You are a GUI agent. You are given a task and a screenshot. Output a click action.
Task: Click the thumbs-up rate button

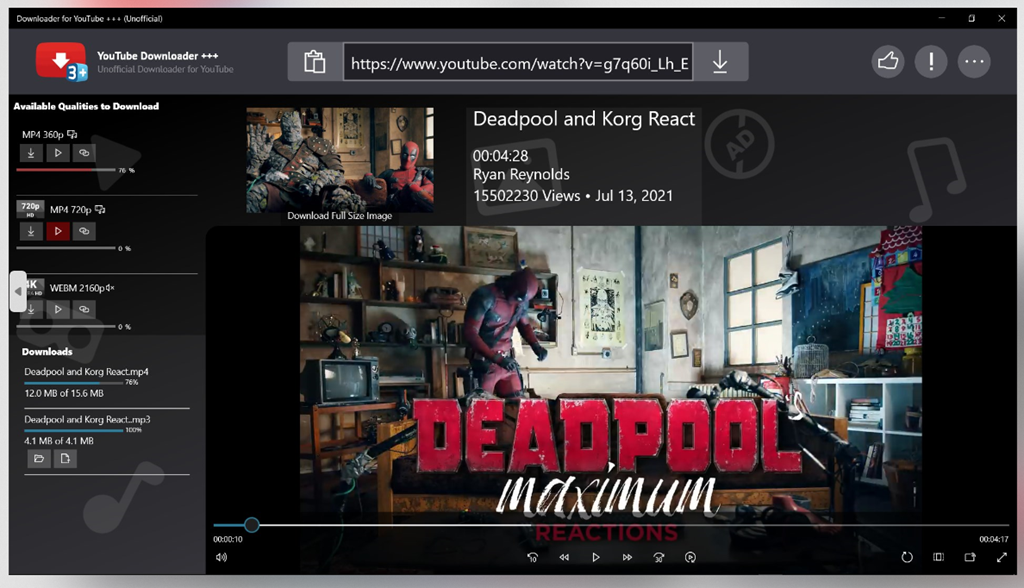[888, 61]
